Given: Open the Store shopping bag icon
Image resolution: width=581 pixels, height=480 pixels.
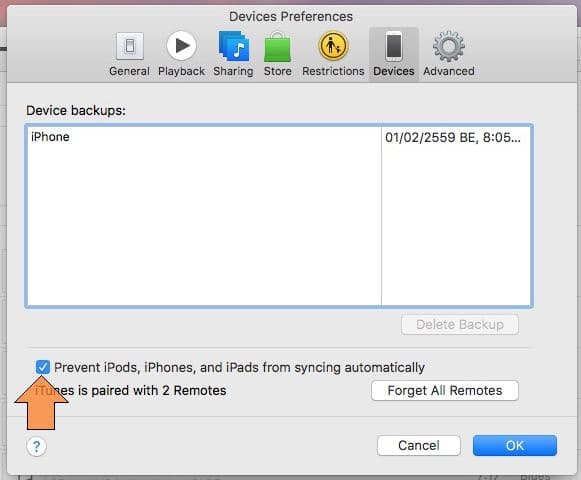Looking at the screenshot, I should 278,47.
